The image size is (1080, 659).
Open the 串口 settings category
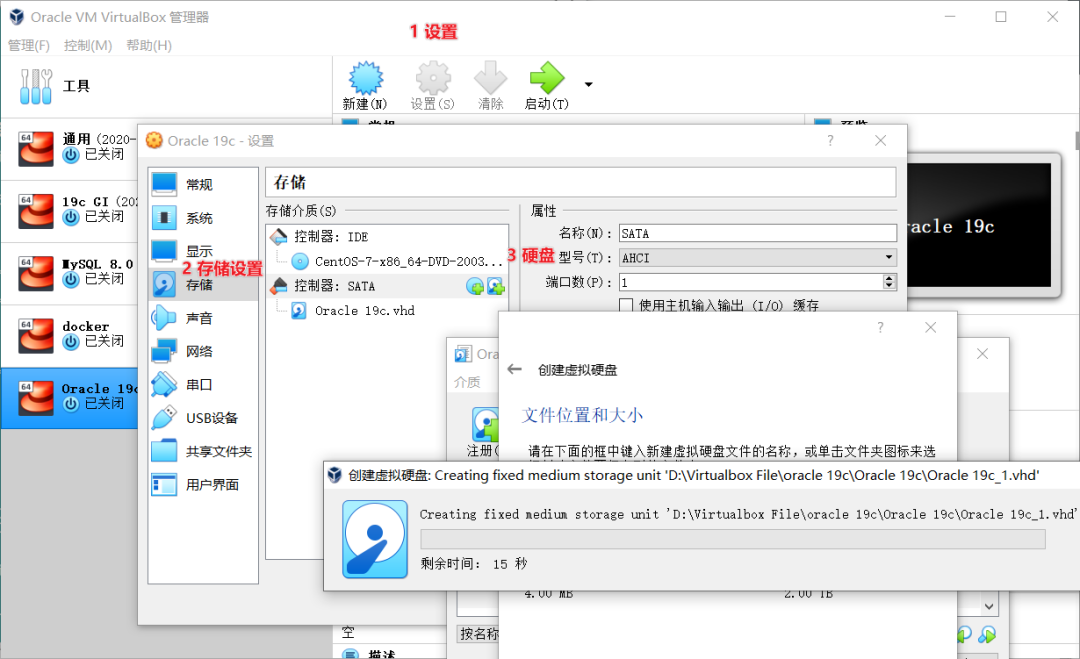(x=202, y=384)
